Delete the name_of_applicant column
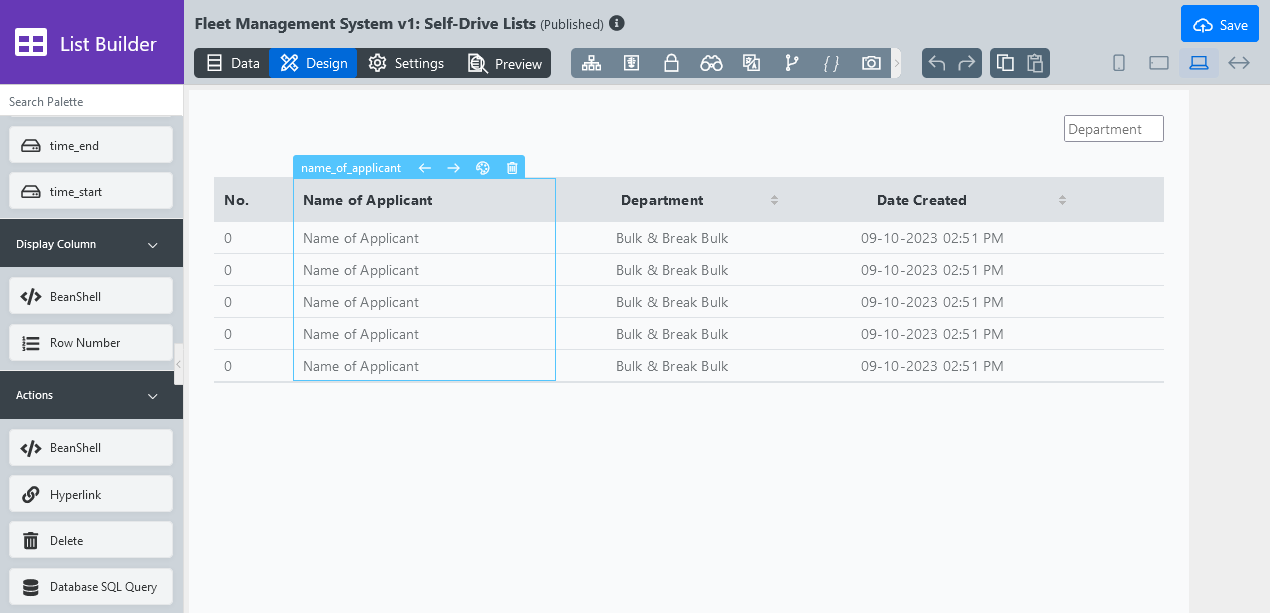Viewport: 1270px width, 613px height. pos(512,168)
